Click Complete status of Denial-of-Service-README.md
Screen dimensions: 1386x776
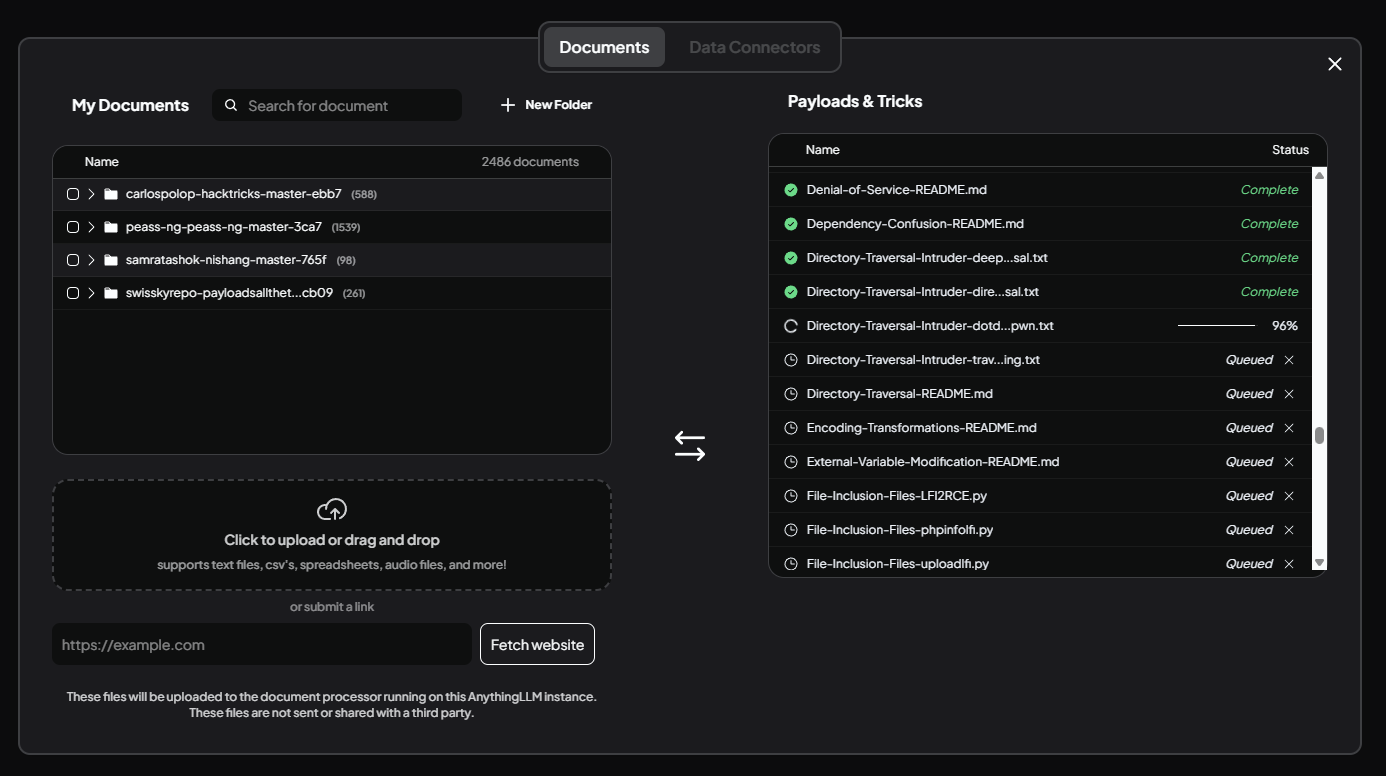point(1269,190)
